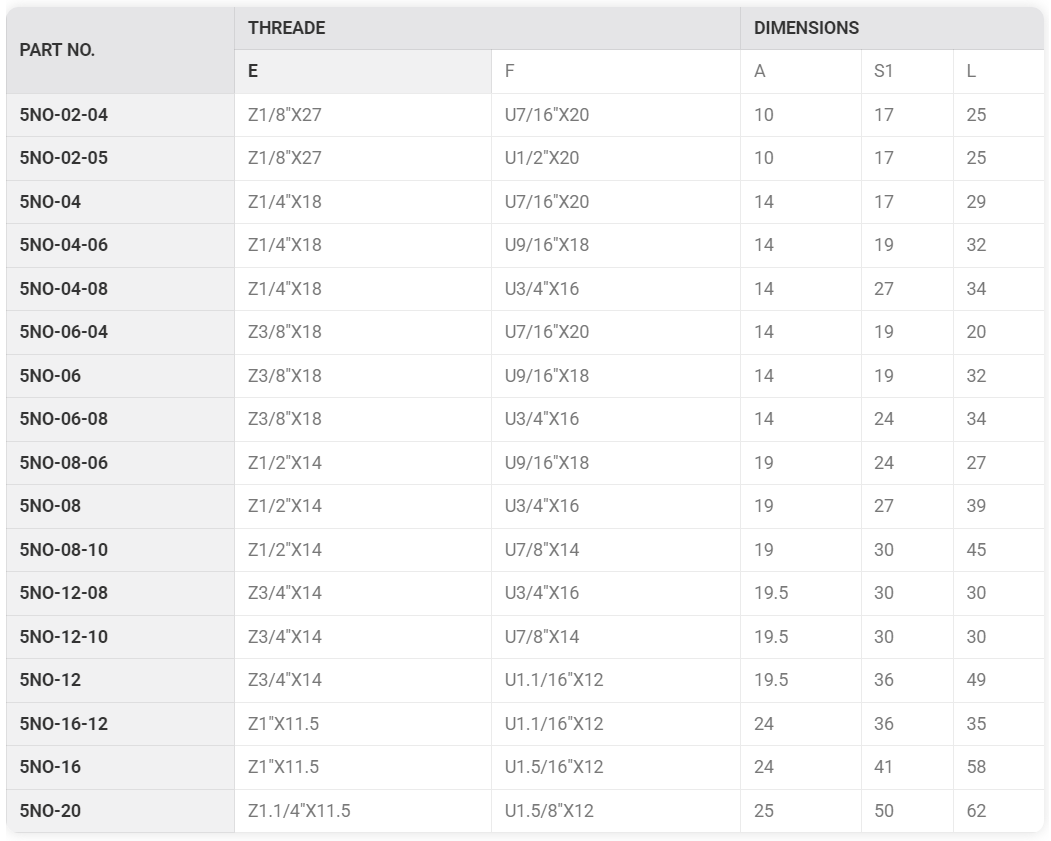The width and height of the screenshot is (1051, 841).
Task: Click the F thread column subheader
Action: coord(616,71)
